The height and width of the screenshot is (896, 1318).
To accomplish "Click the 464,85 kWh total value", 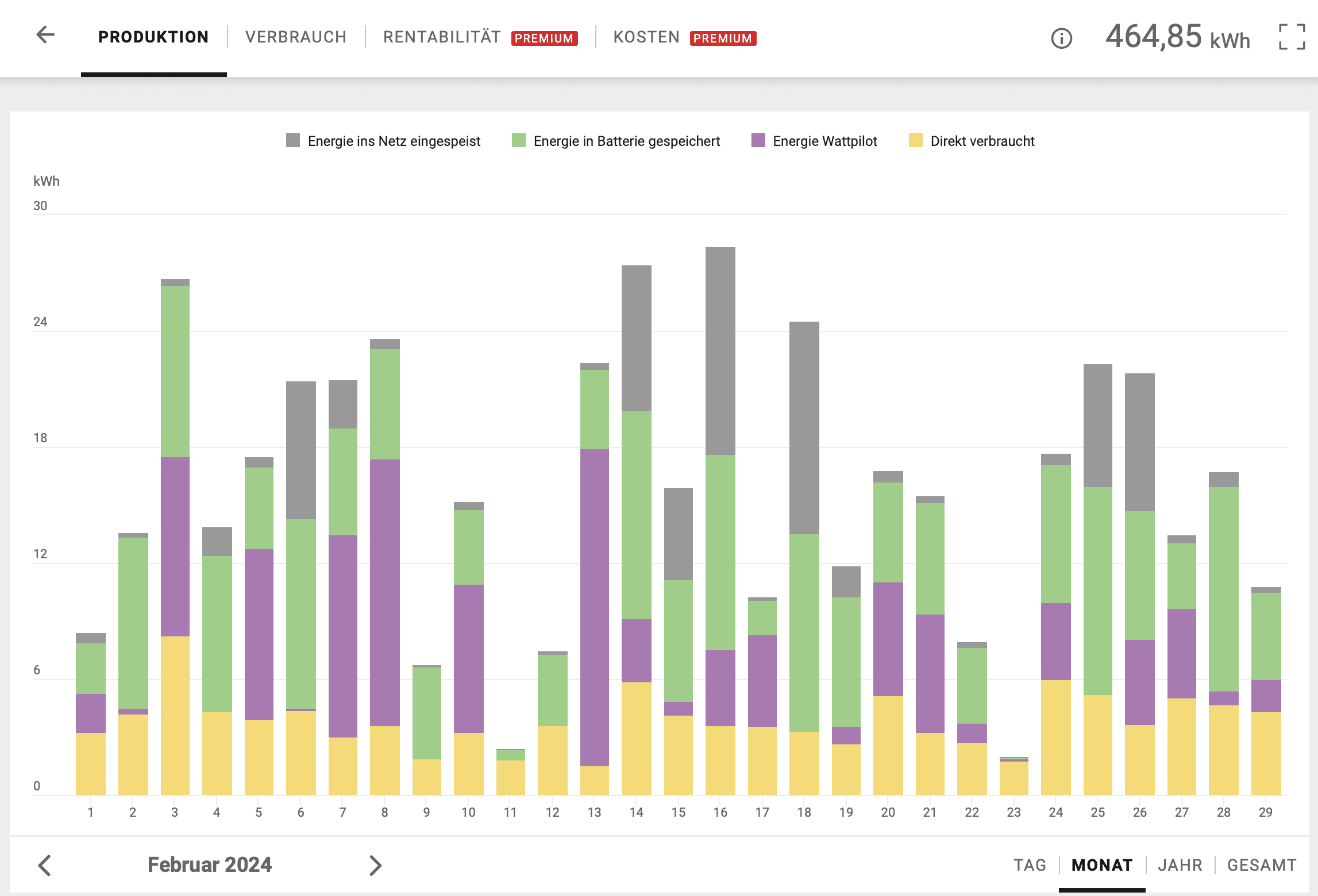I will (x=1178, y=37).
